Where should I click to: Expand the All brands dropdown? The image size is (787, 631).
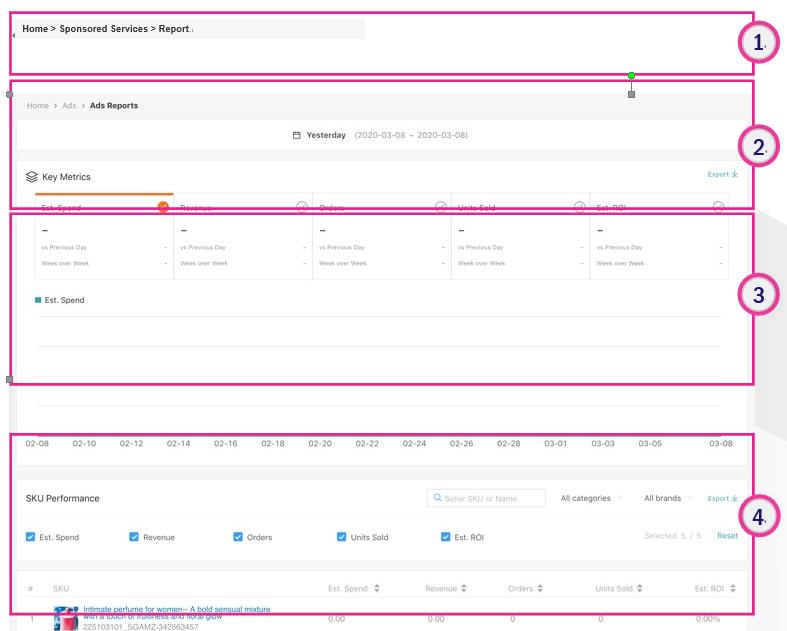pos(668,498)
